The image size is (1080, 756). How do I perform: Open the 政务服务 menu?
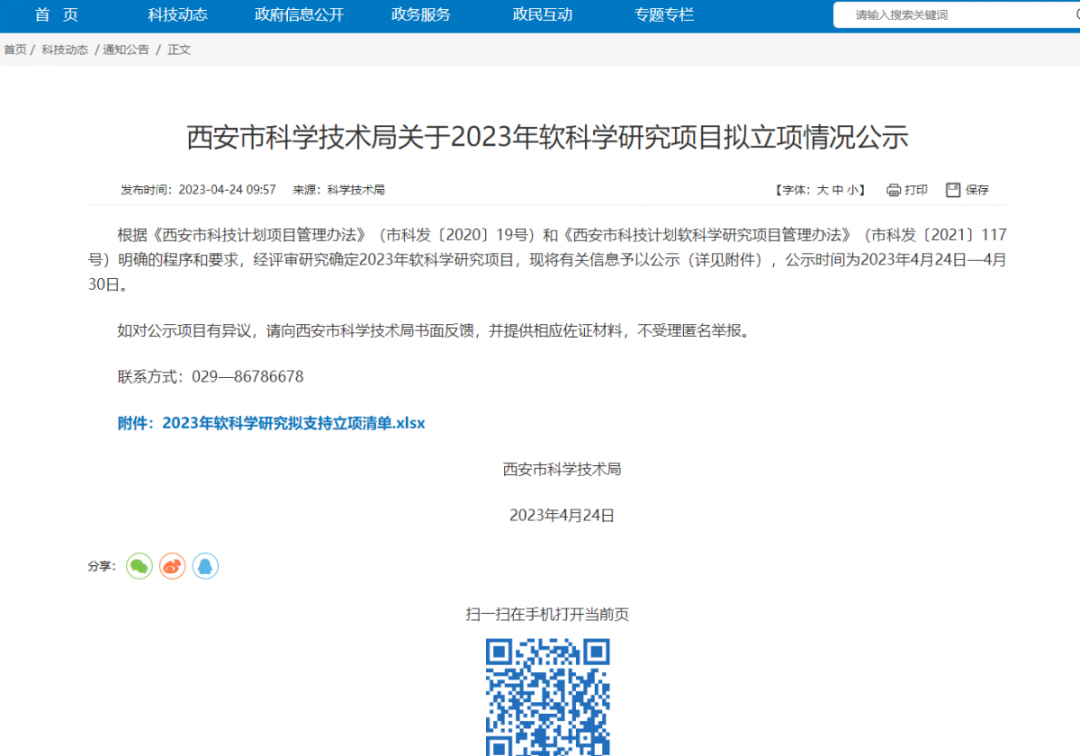pos(419,15)
